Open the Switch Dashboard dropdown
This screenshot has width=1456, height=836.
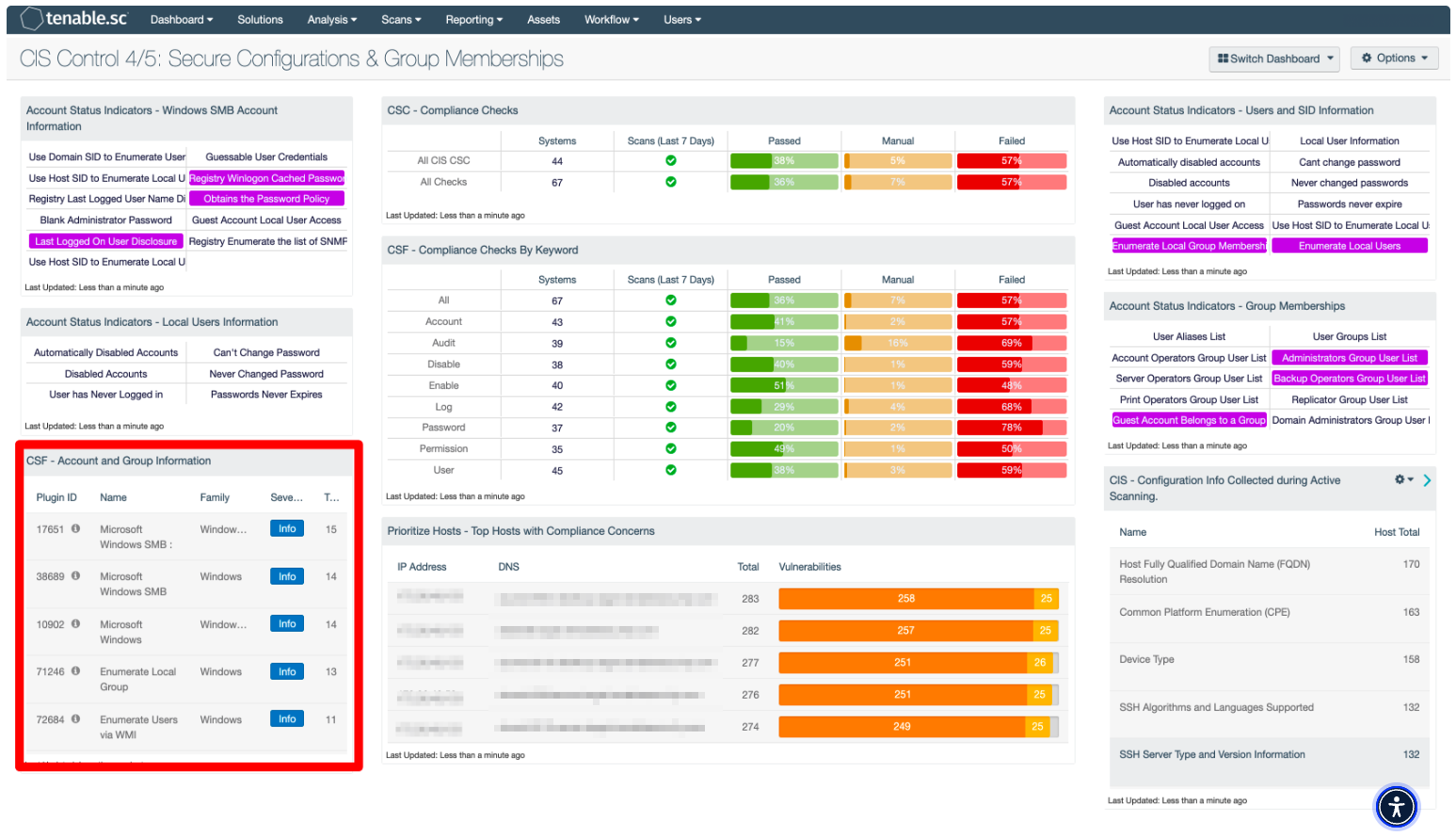1275,58
